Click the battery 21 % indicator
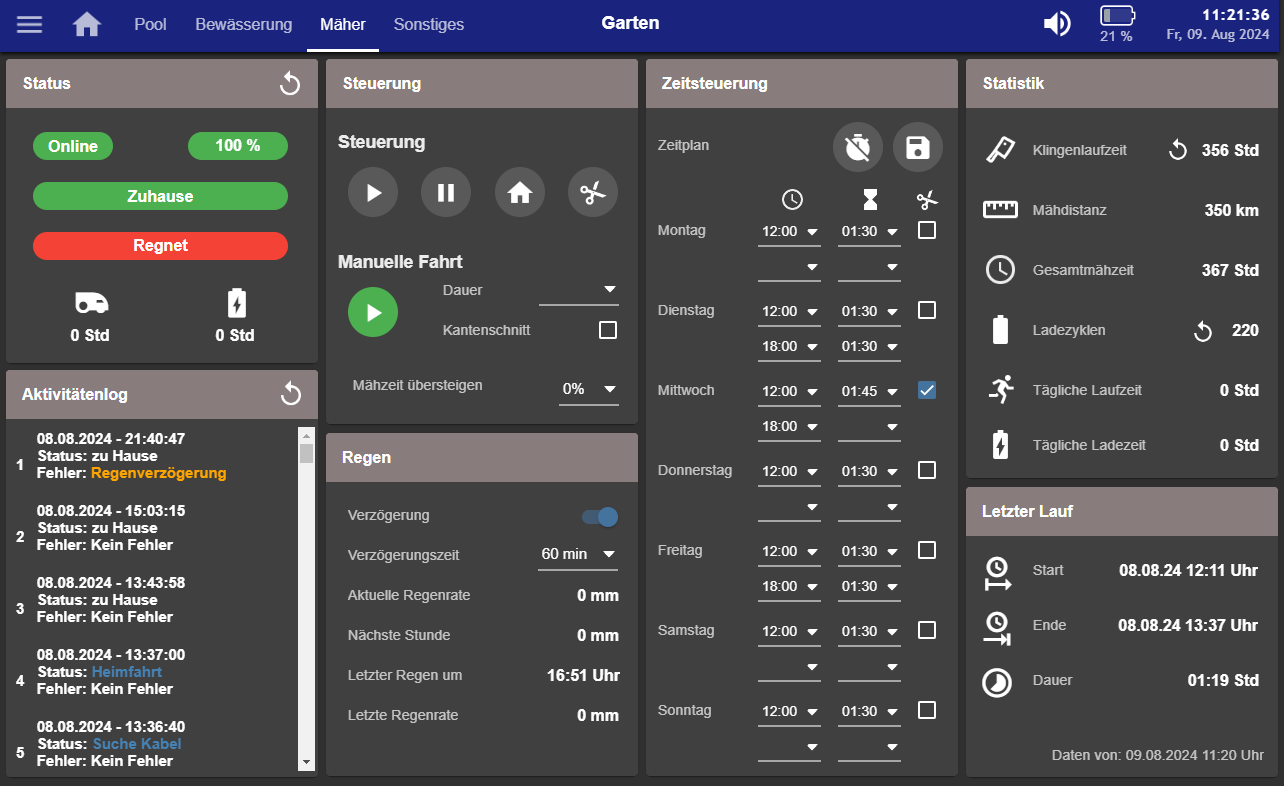This screenshot has height=786, width=1284. [1117, 24]
